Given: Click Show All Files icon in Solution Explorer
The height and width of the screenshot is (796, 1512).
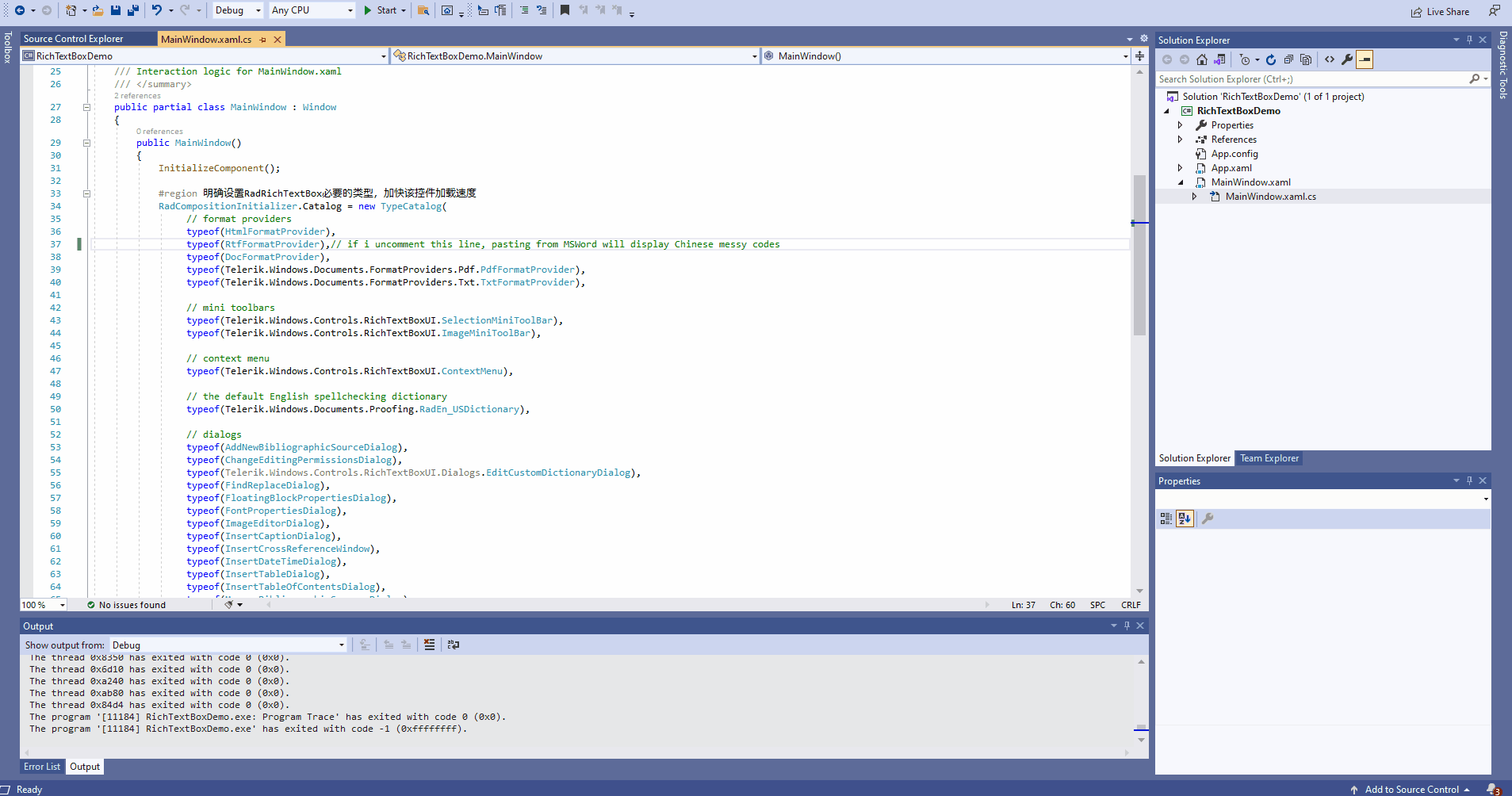Looking at the screenshot, I should (1306, 59).
